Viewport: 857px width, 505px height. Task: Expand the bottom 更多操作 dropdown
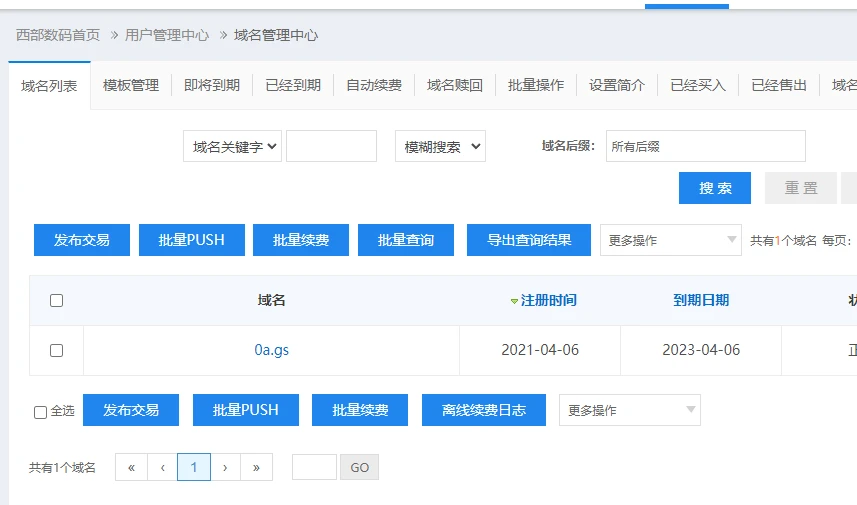tap(629, 410)
